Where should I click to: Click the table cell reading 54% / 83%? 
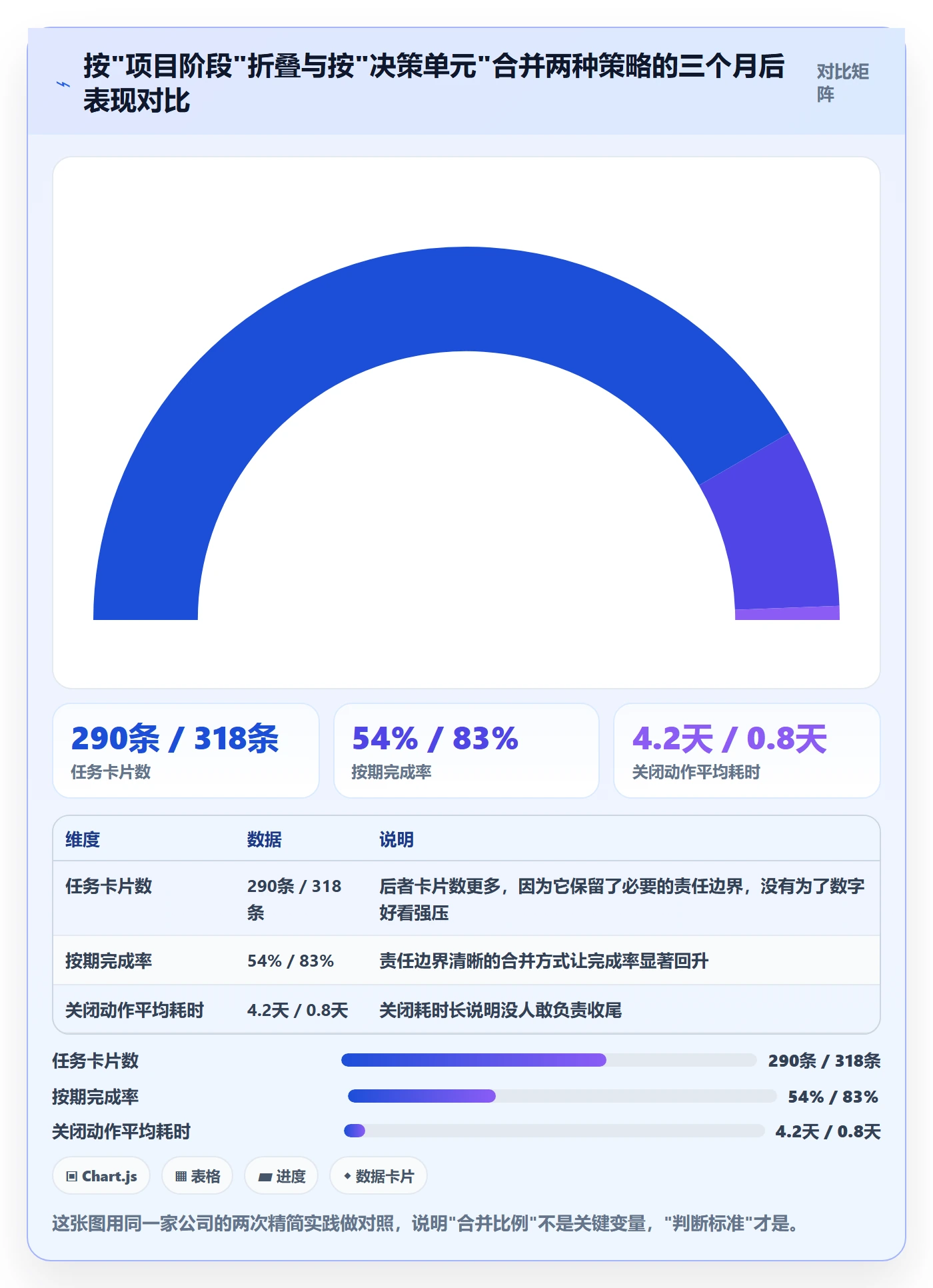pos(291,961)
